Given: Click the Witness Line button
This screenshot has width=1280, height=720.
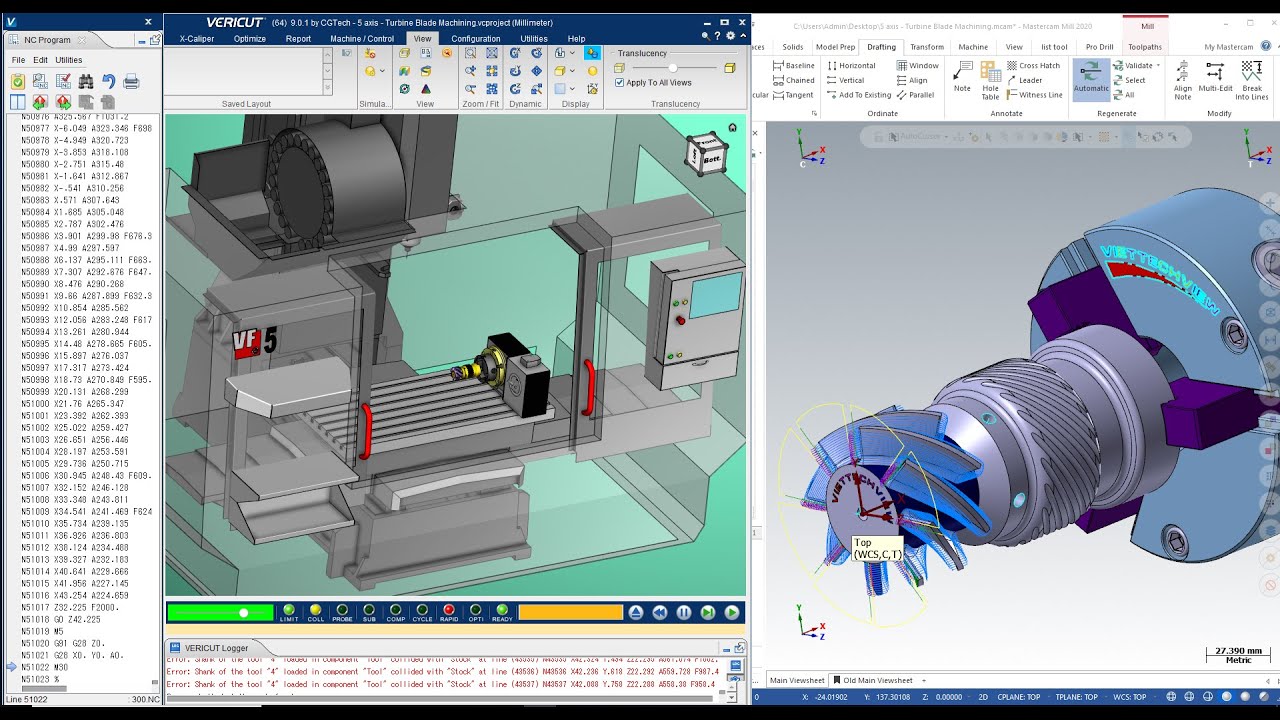Looking at the screenshot, I should point(1035,95).
